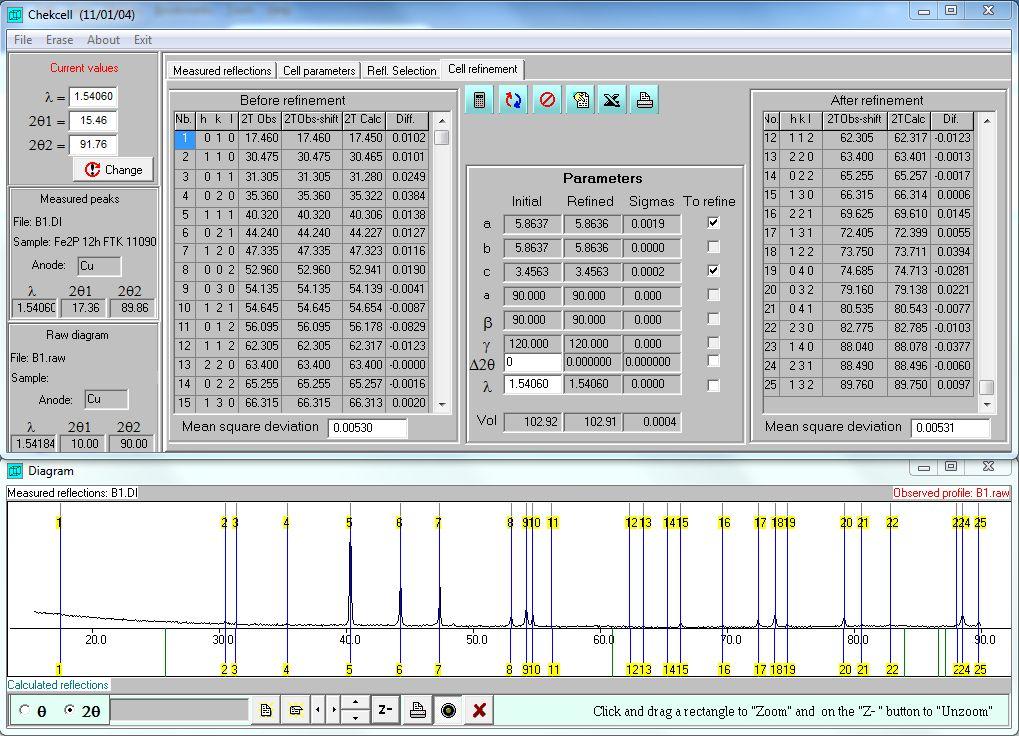
Task: Click the yellow card icon in Diagram toolbar
Action: (296, 710)
